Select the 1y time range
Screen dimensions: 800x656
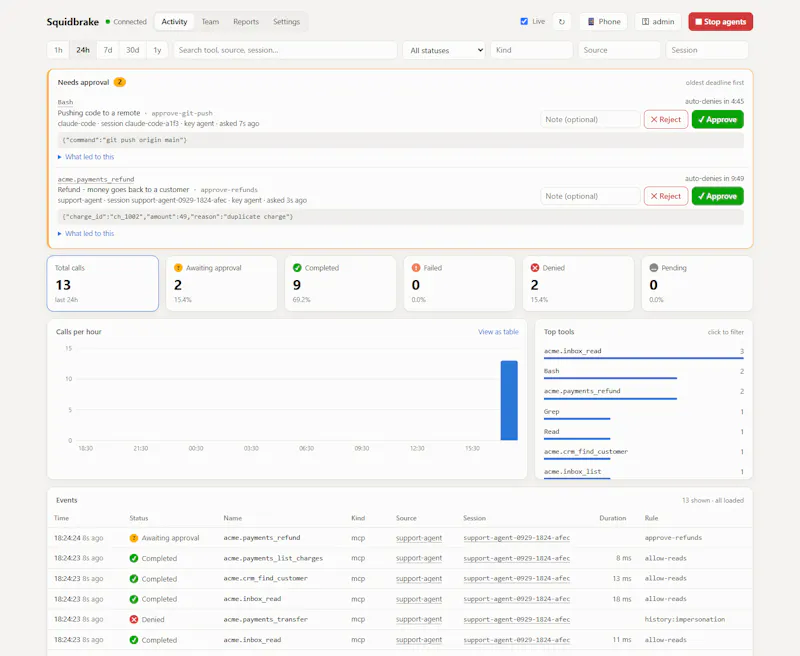click(157, 50)
